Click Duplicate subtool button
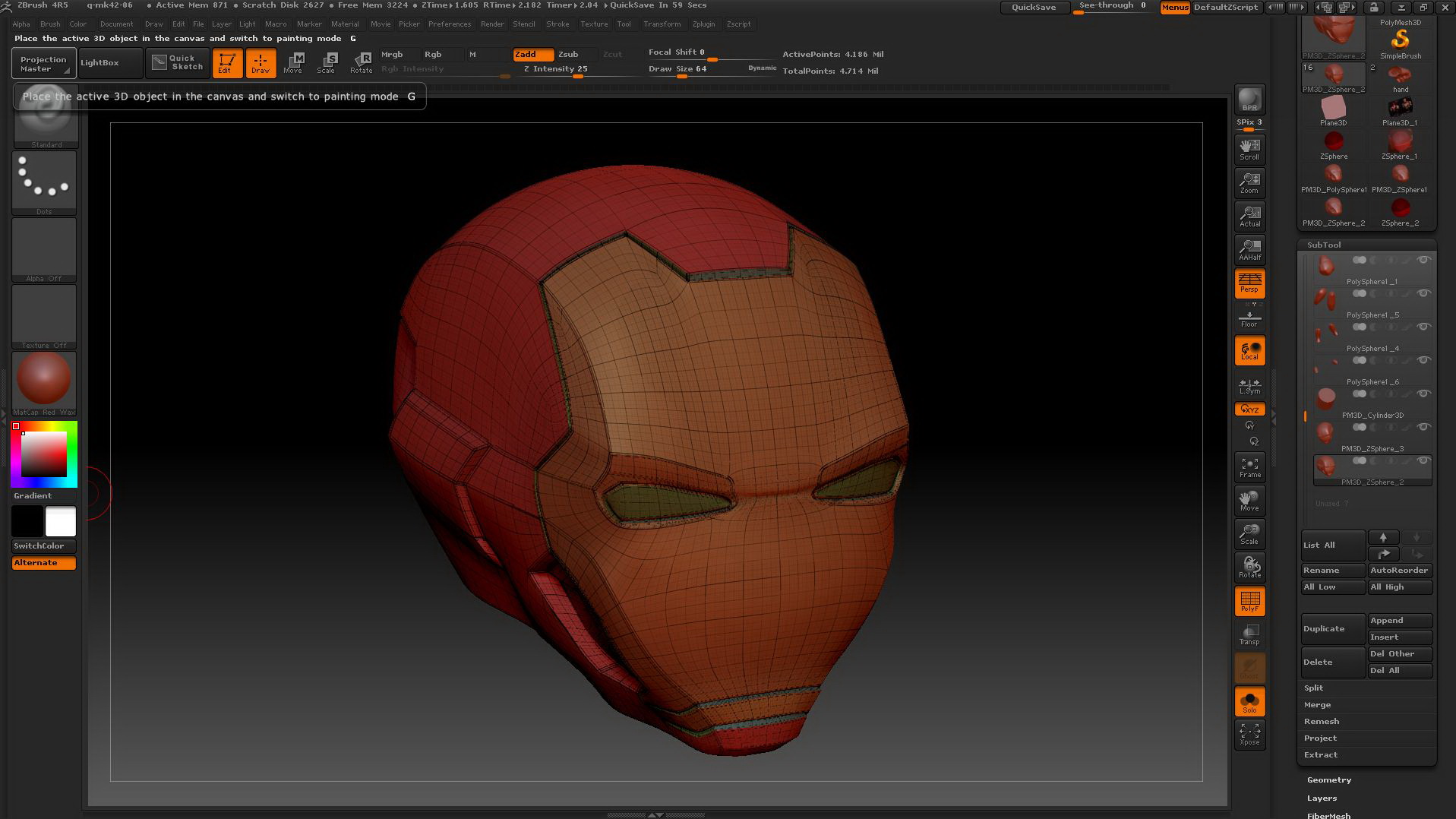The image size is (1456, 819). [1333, 629]
